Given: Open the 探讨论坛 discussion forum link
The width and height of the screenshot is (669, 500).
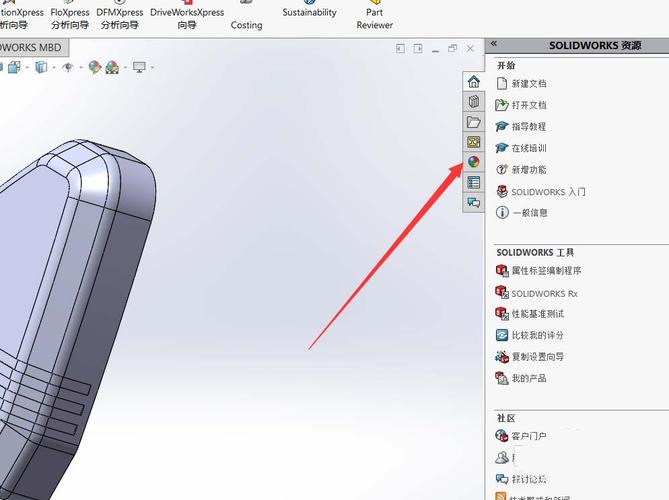Looking at the screenshot, I should click(x=521, y=479).
